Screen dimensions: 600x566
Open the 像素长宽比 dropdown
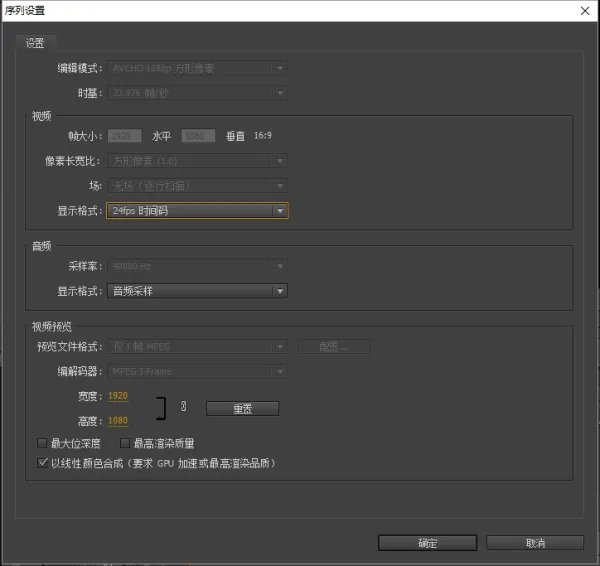tap(197, 161)
